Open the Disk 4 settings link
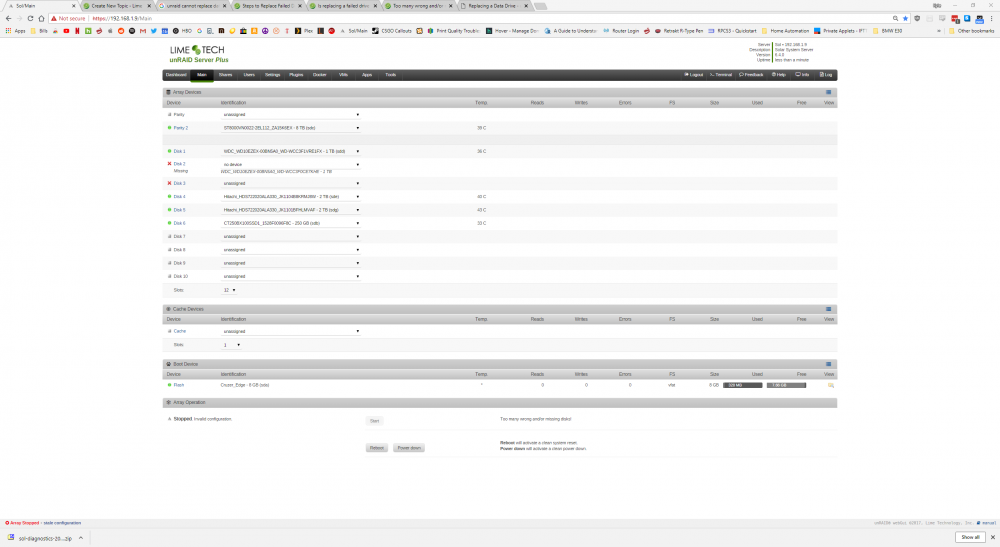The width and height of the screenshot is (1000, 547). click(179, 197)
